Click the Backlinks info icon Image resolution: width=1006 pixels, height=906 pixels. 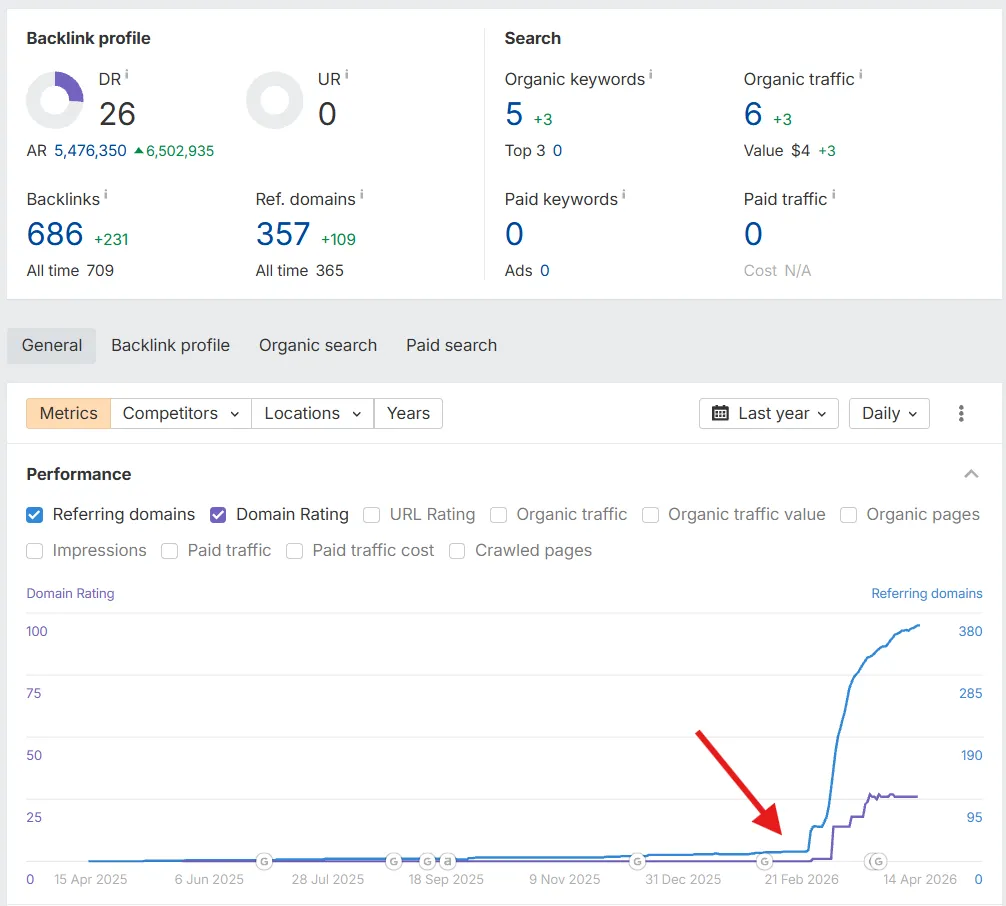106,195
